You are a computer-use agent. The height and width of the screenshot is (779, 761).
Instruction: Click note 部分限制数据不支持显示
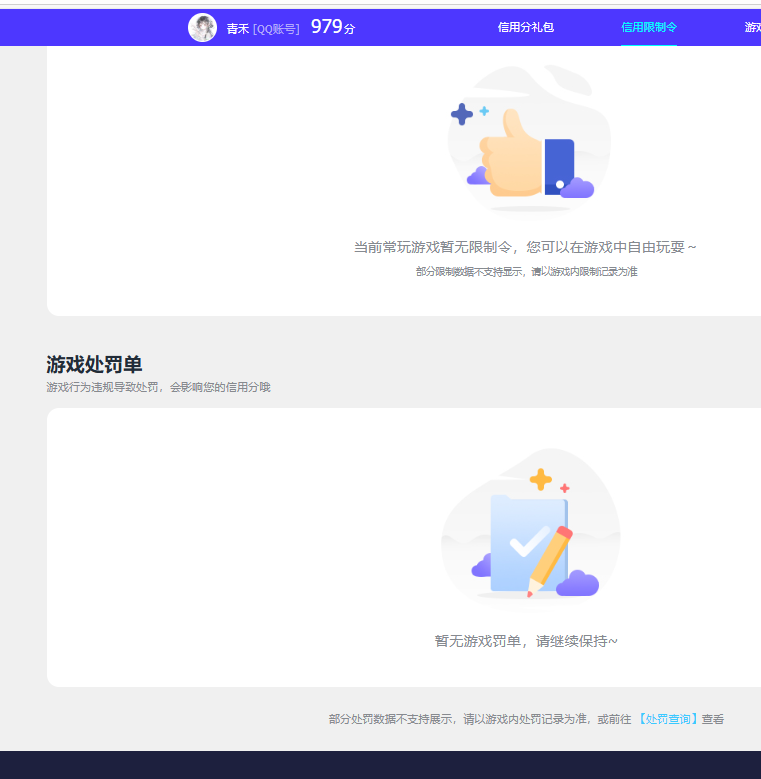[x=469, y=271]
